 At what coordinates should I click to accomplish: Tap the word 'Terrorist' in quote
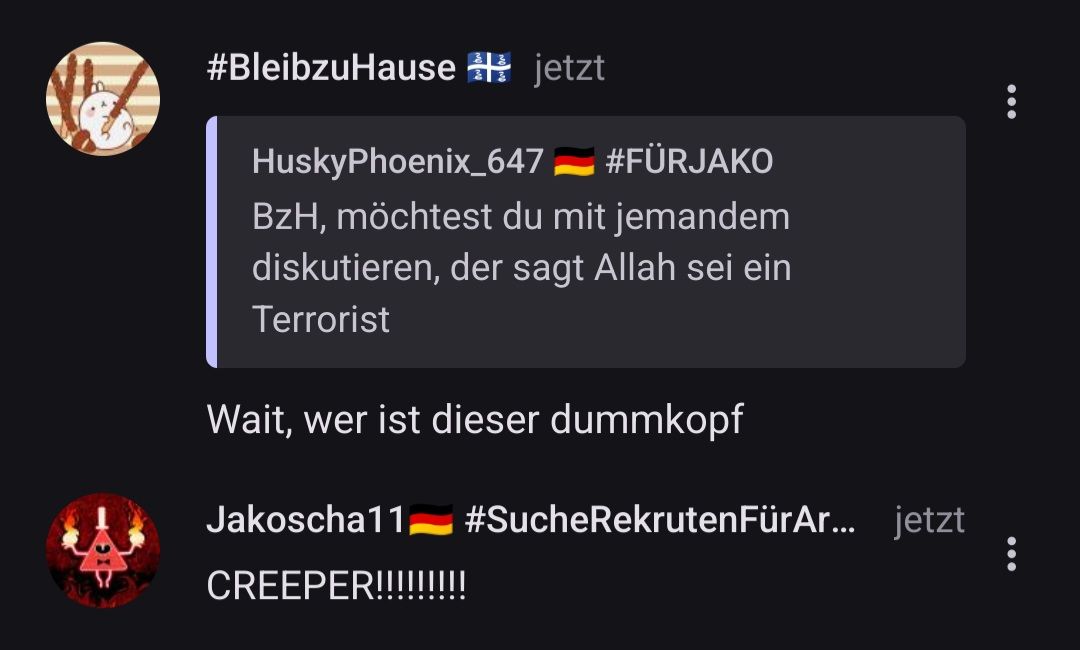pyautogui.click(x=321, y=319)
